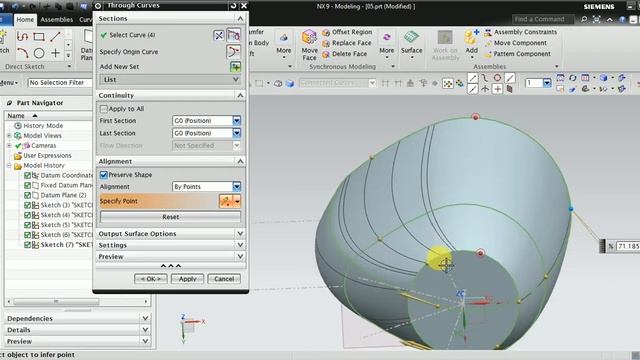Toggle the Sketch (4) feature checkbox
640x360 pixels.
click(27, 215)
